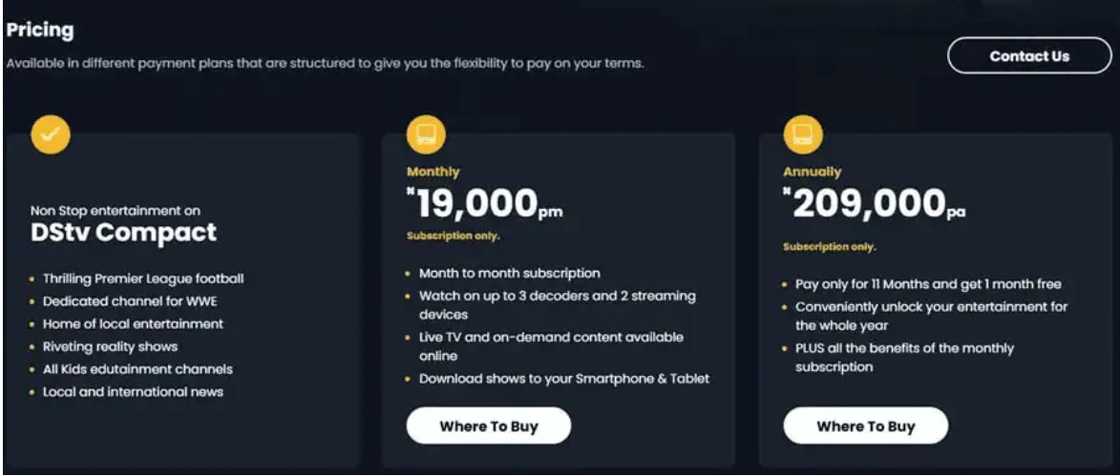Click 'Month to month subscription' feature
1120x476 pixels.
pos(510,273)
